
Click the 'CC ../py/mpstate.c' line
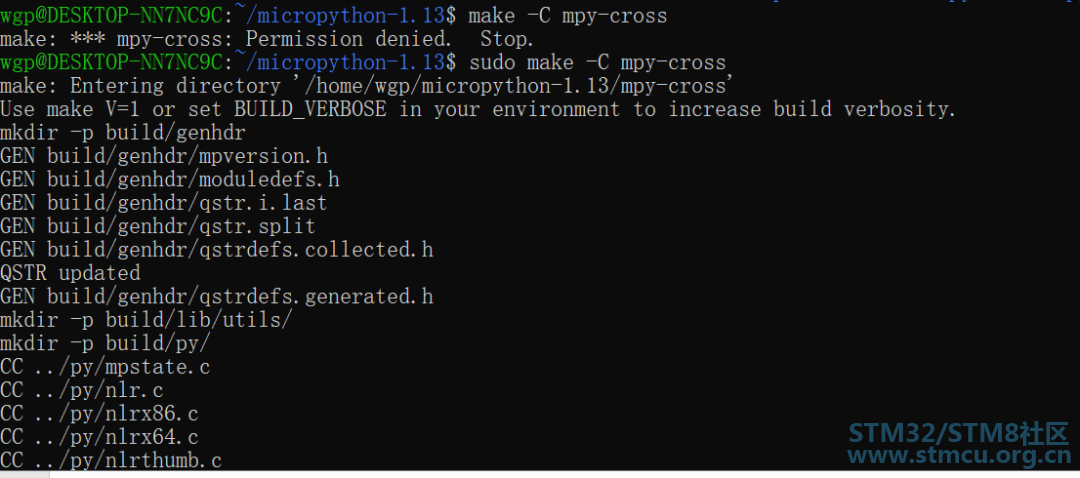click(x=105, y=367)
